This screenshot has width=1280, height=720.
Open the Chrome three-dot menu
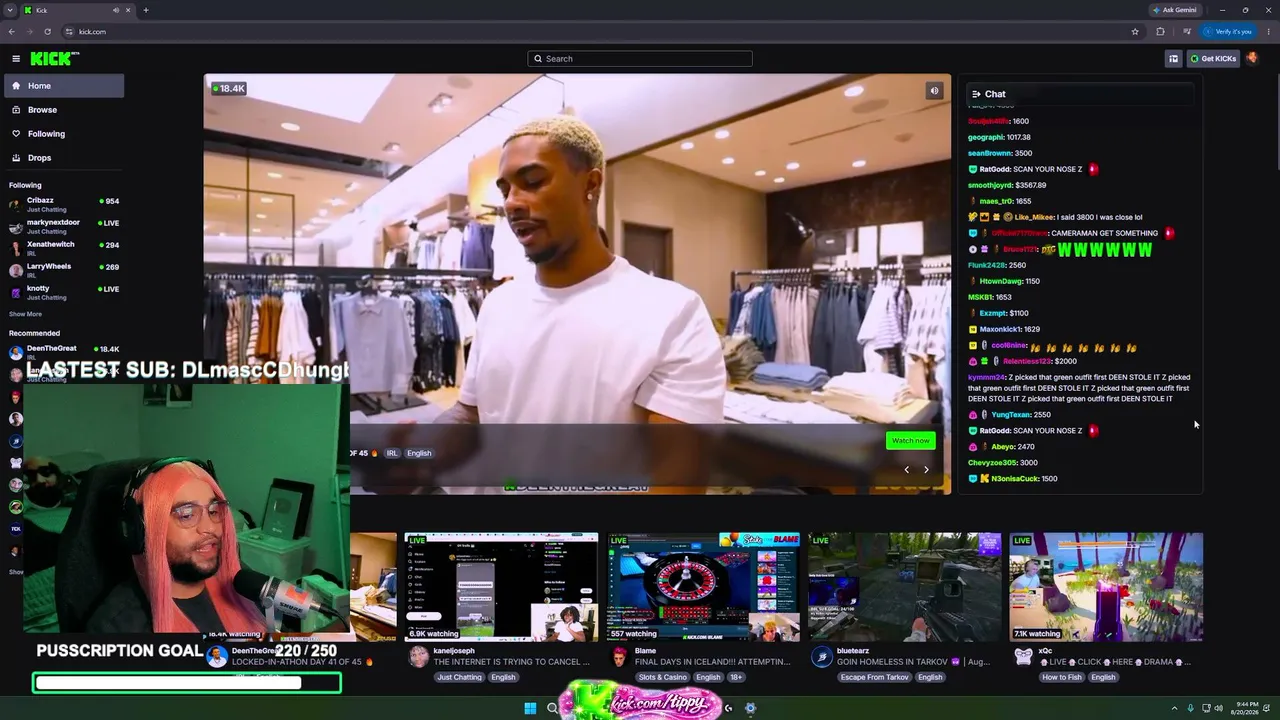pyautogui.click(x=1267, y=31)
